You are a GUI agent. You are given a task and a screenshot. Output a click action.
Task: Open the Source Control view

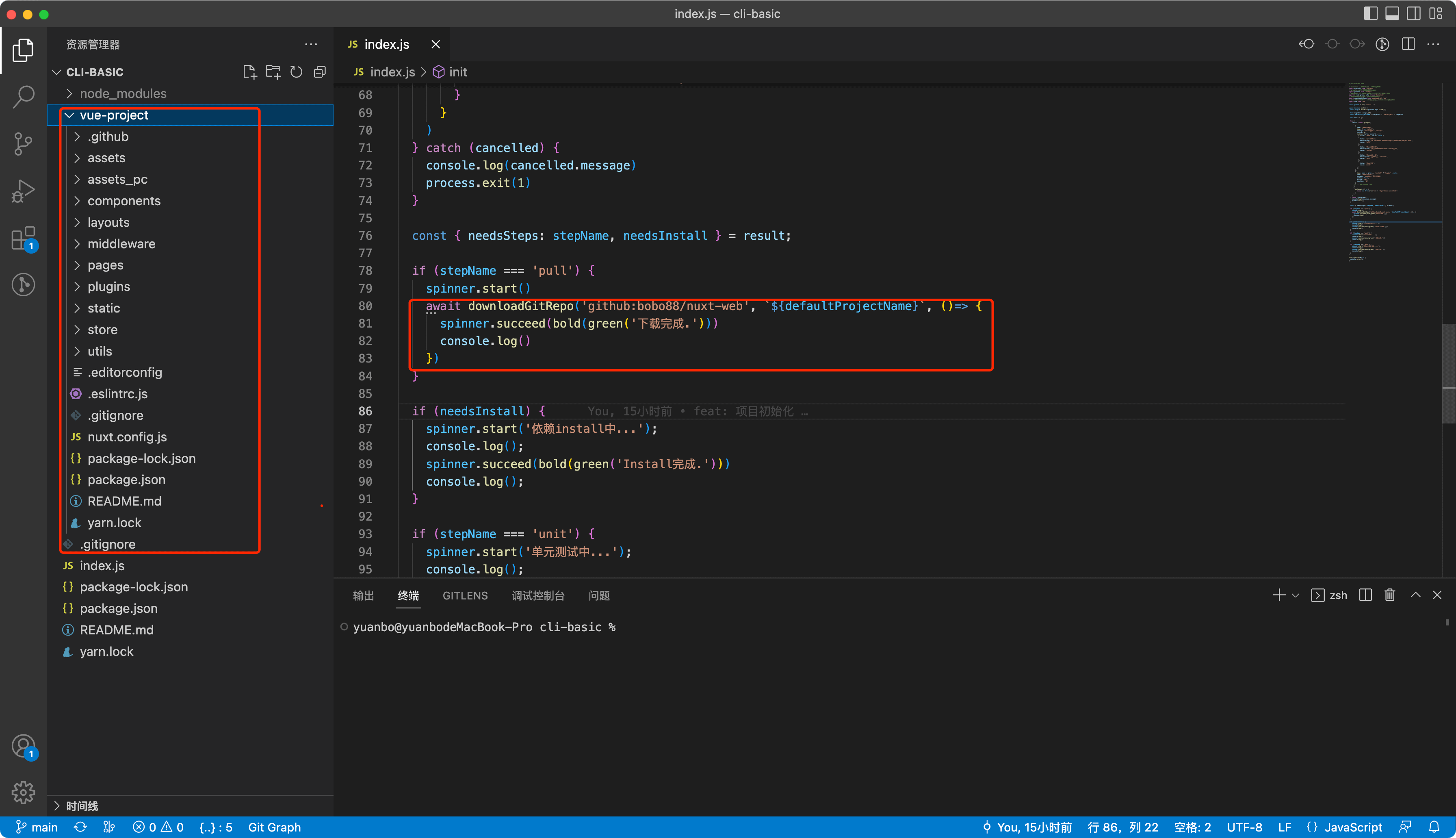(x=23, y=144)
